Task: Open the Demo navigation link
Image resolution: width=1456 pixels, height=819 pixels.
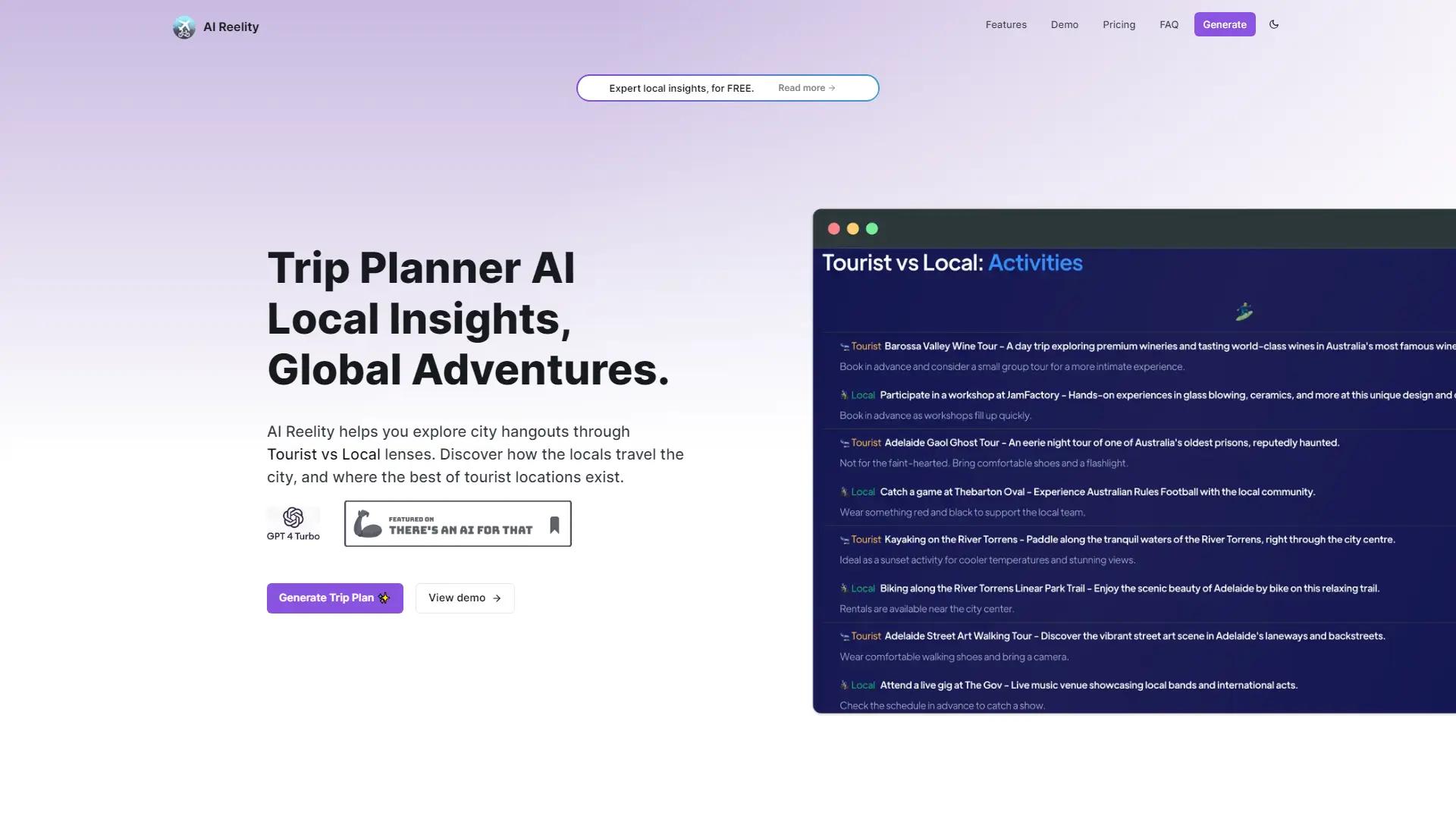Action: point(1065,24)
